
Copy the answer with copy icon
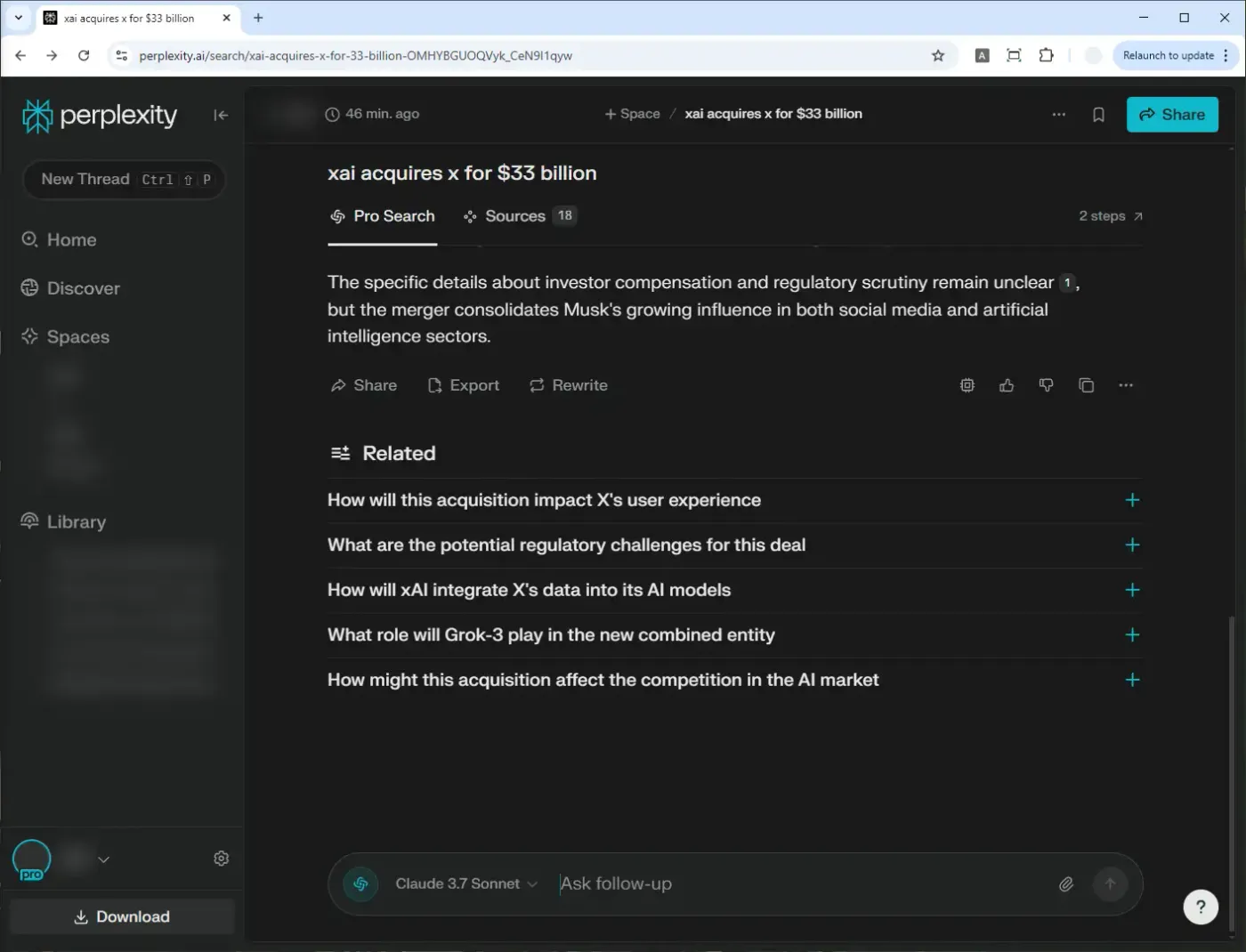tap(1086, 385)
